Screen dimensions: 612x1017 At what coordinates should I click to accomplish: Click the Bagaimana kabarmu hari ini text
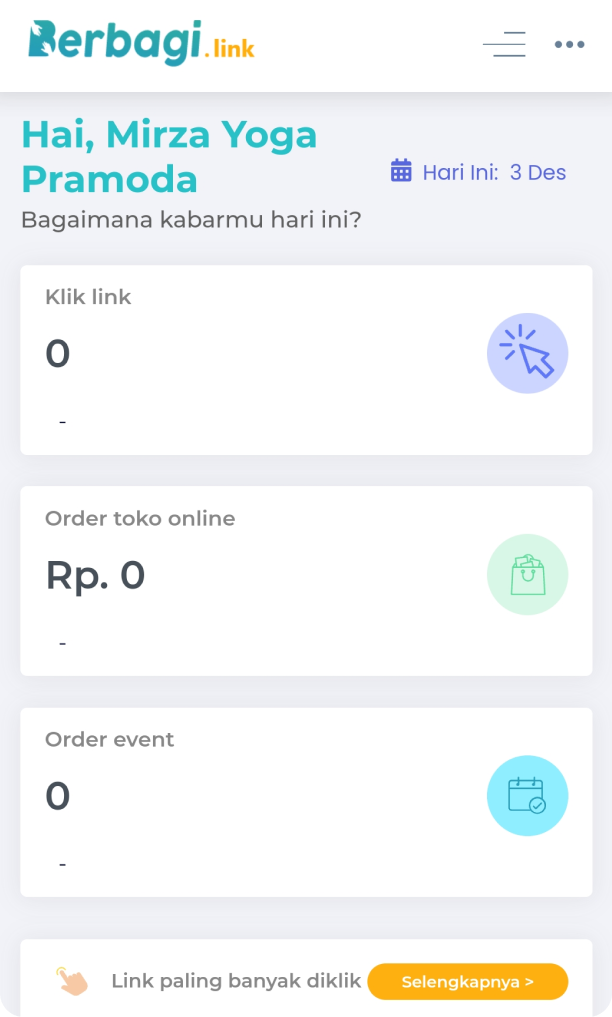[191, 219]
